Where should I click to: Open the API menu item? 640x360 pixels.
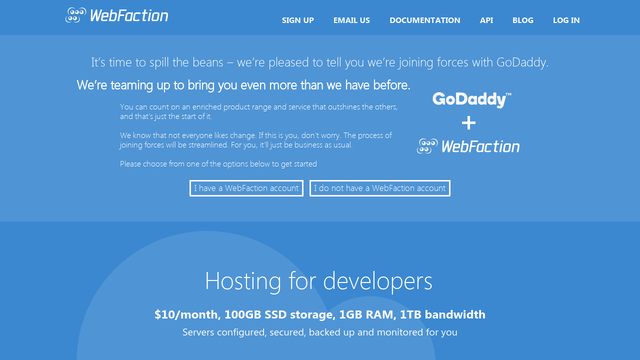click(486, 20)
